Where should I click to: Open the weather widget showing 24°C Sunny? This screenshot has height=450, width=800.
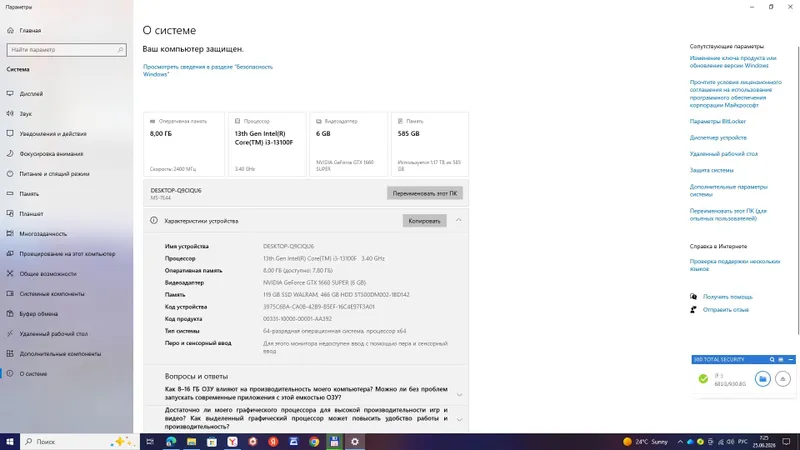(x=645, y=442)
